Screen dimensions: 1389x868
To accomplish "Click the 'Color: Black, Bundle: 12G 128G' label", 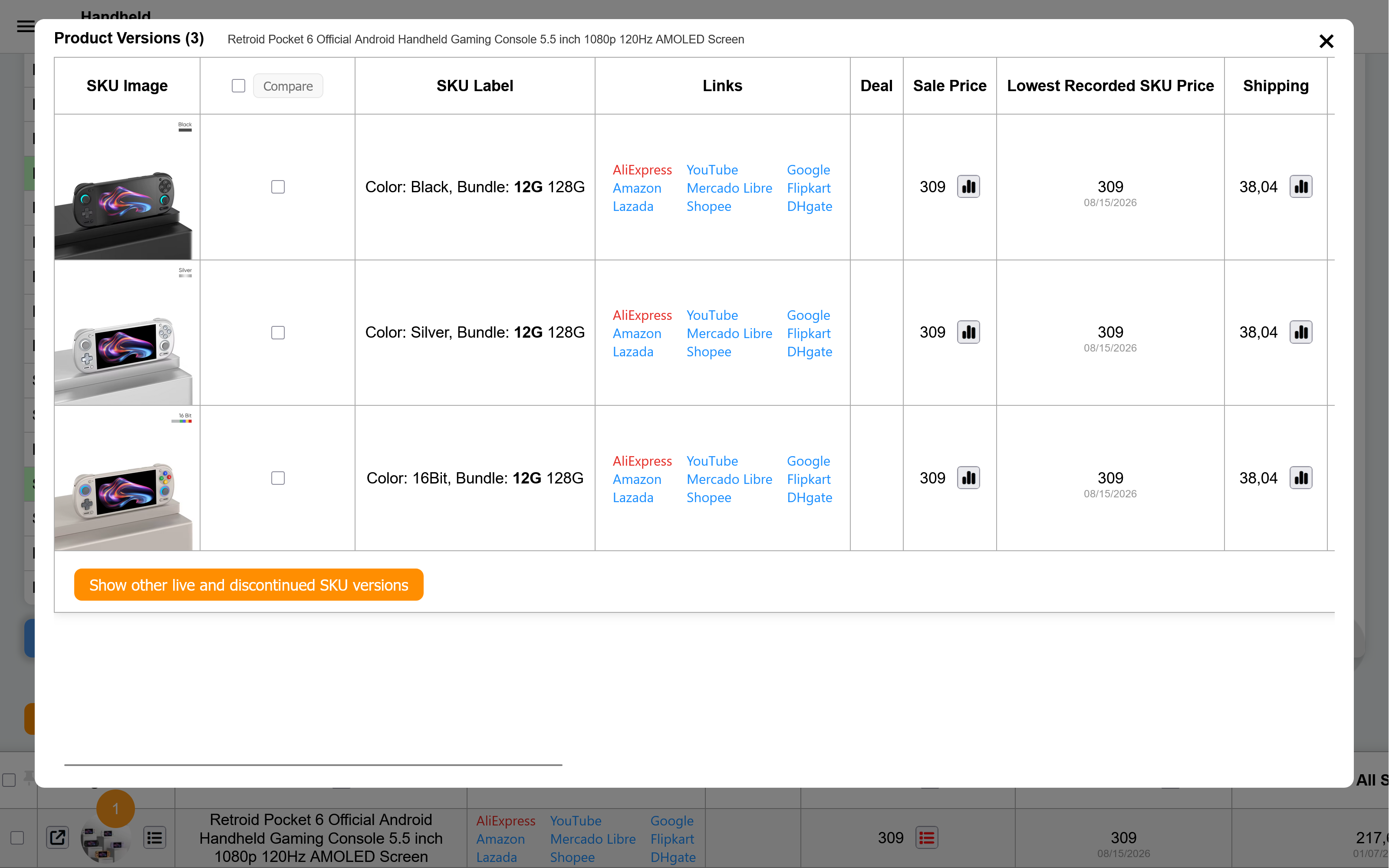I will point(475,187).
